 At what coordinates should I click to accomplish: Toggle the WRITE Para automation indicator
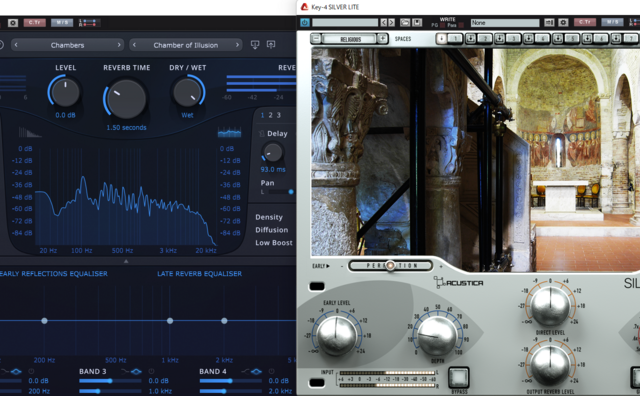point(461,25)
